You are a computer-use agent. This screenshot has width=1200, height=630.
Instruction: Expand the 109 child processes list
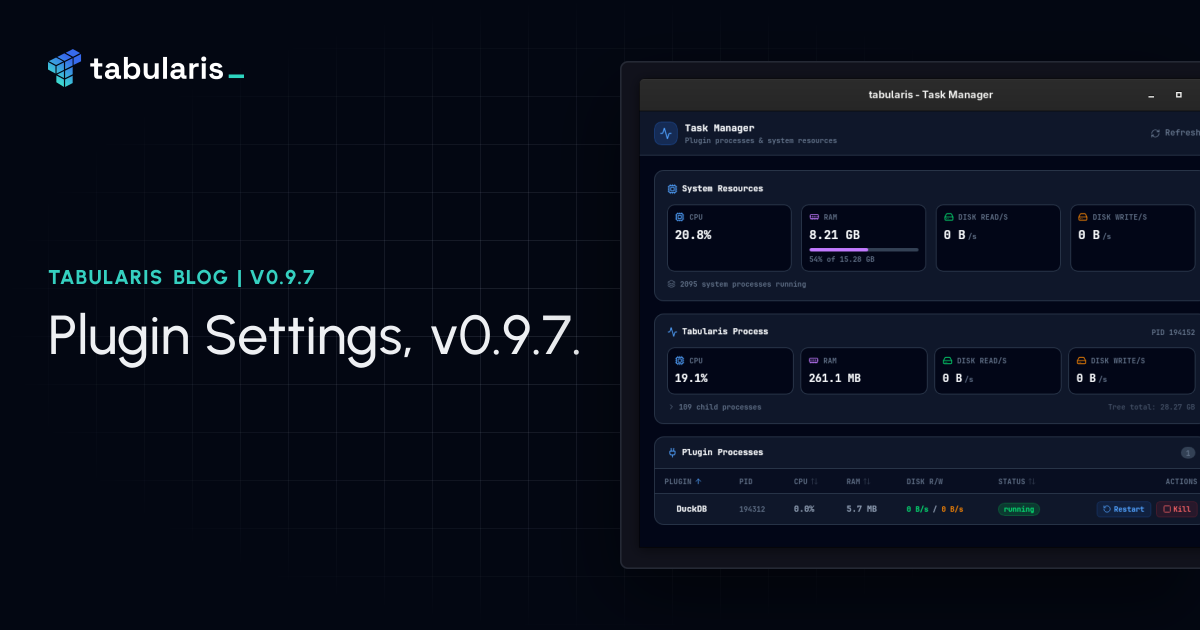[714, 407]
